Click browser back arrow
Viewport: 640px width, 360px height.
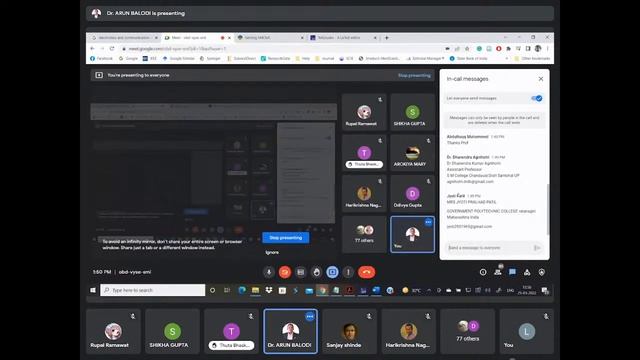coord(92,49)
